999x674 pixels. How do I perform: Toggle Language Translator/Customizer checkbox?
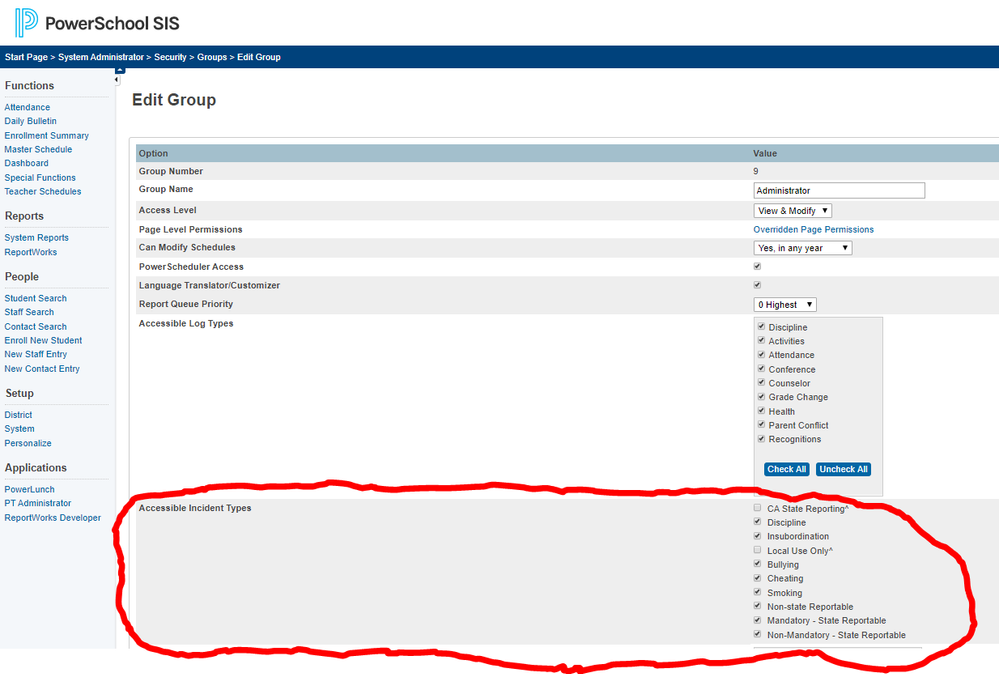(x=757, y=285)
